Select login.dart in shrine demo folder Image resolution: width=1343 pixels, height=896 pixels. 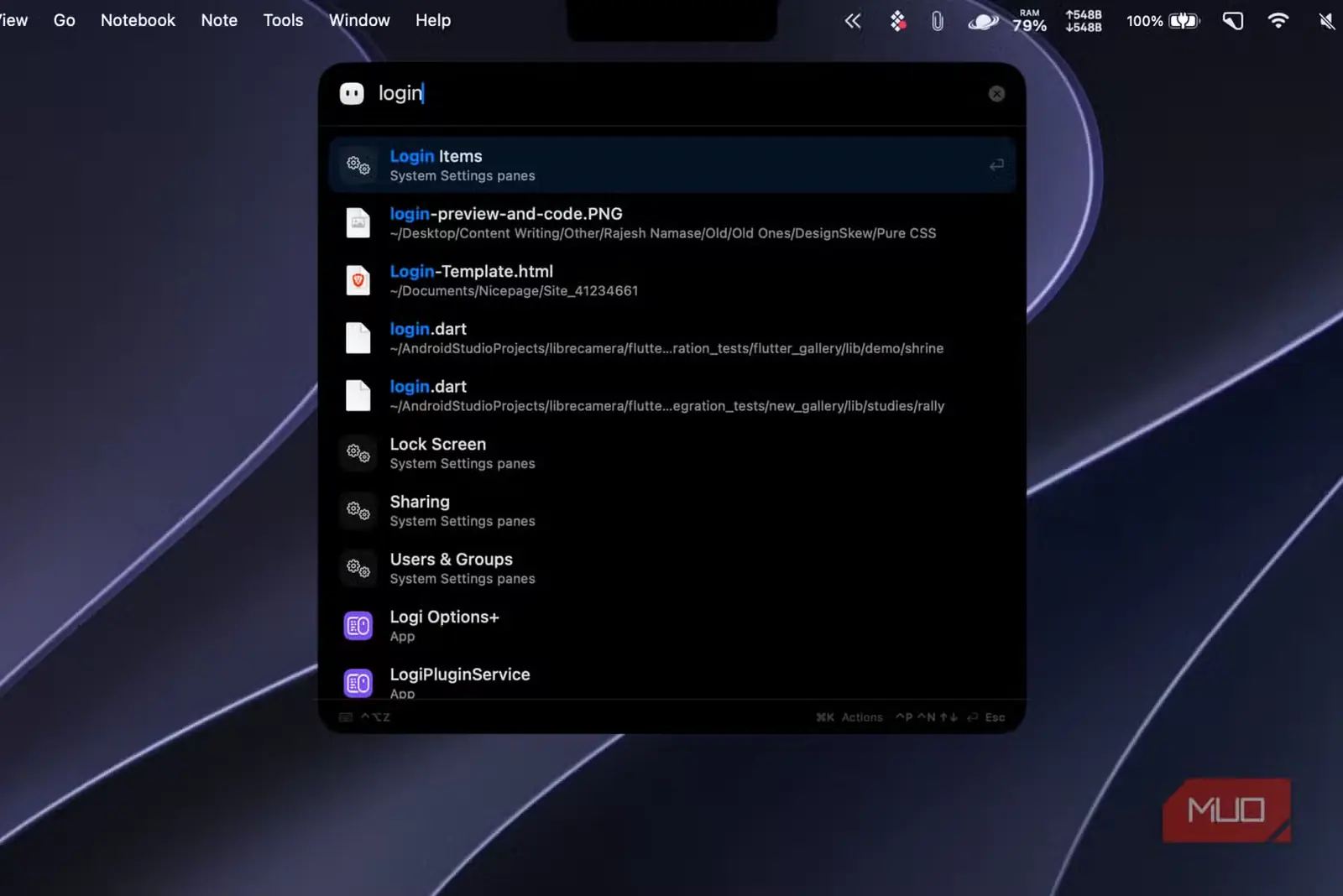click(x=672, y=338)
